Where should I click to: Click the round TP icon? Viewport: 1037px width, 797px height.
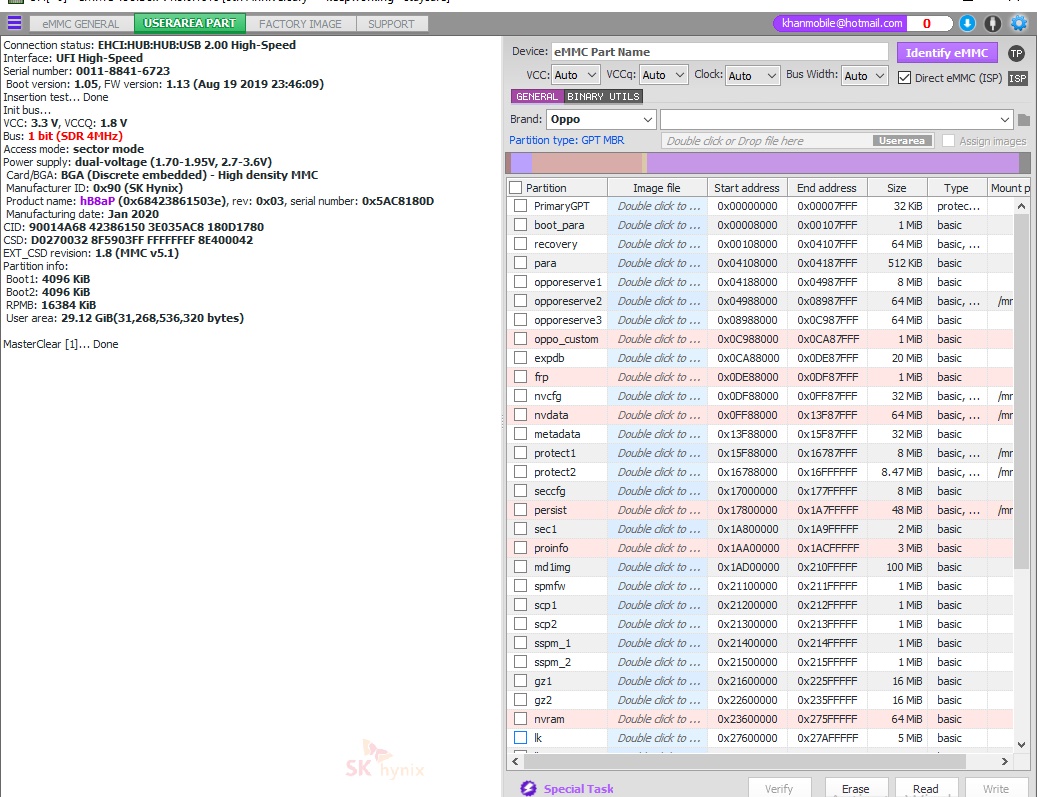point(1016,53)
